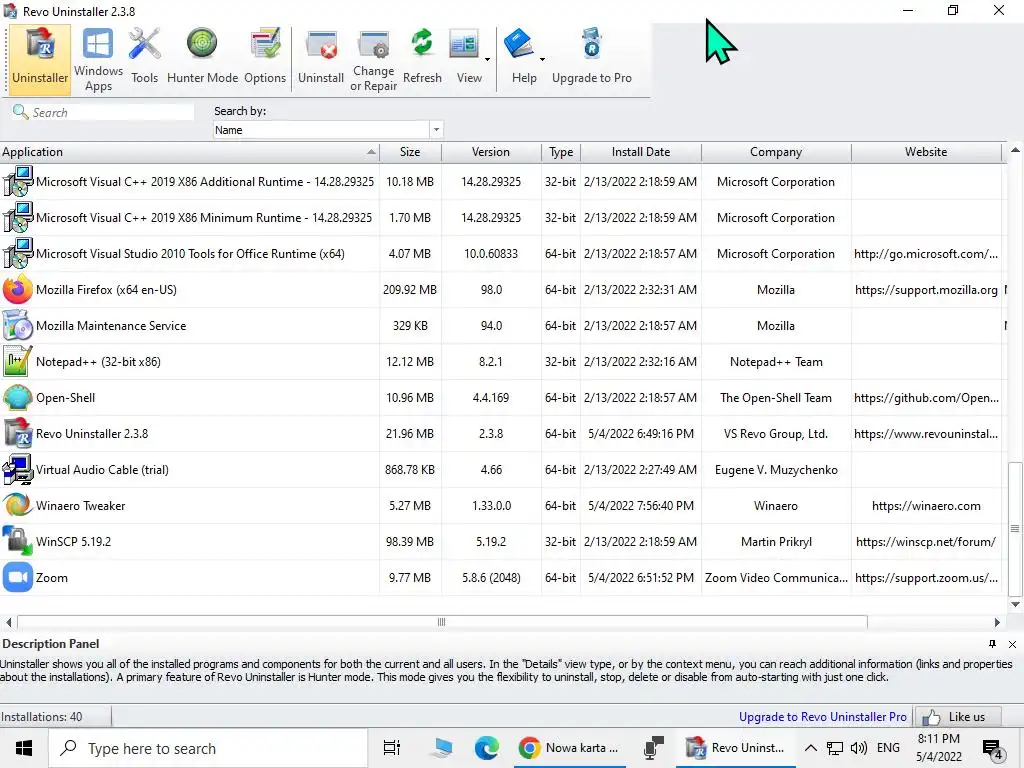Sort by the Type column header
The height and width of the screenshot is (768, 1024).
(561, 152)
